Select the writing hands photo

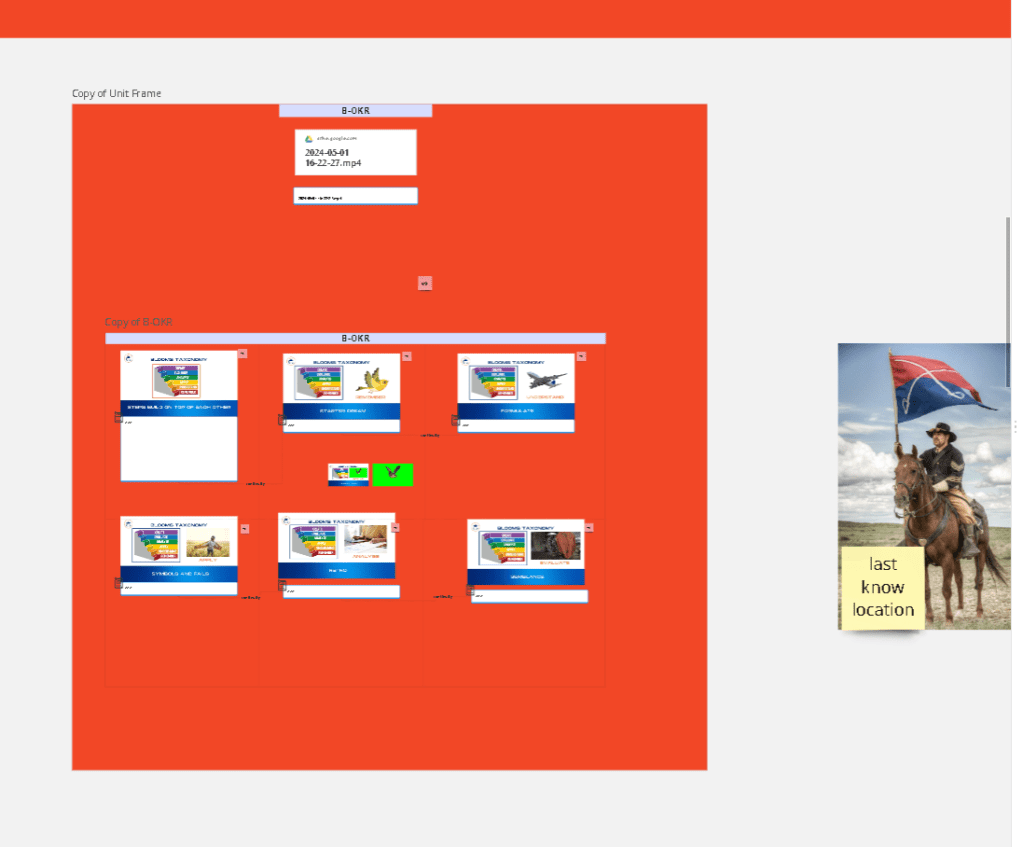click(365, 540)
